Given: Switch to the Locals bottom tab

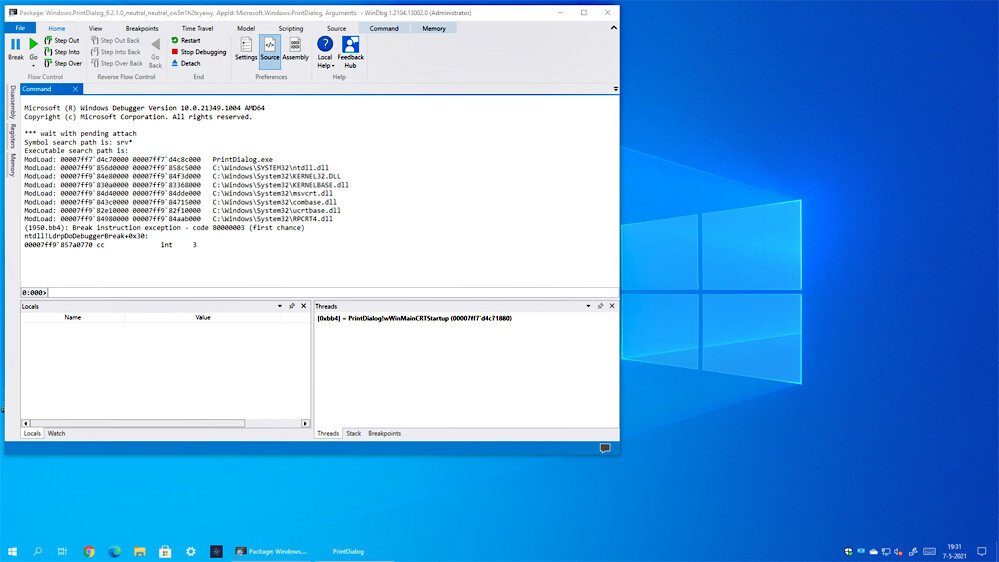Looking at the screenshot, I should [32, 433].
